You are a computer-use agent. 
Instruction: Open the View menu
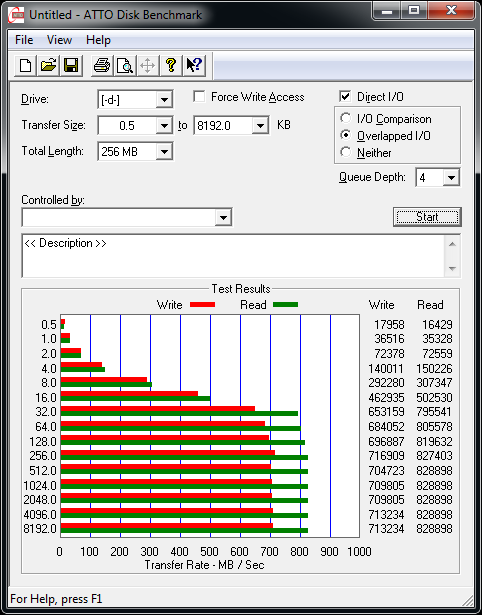click(59, 40)
